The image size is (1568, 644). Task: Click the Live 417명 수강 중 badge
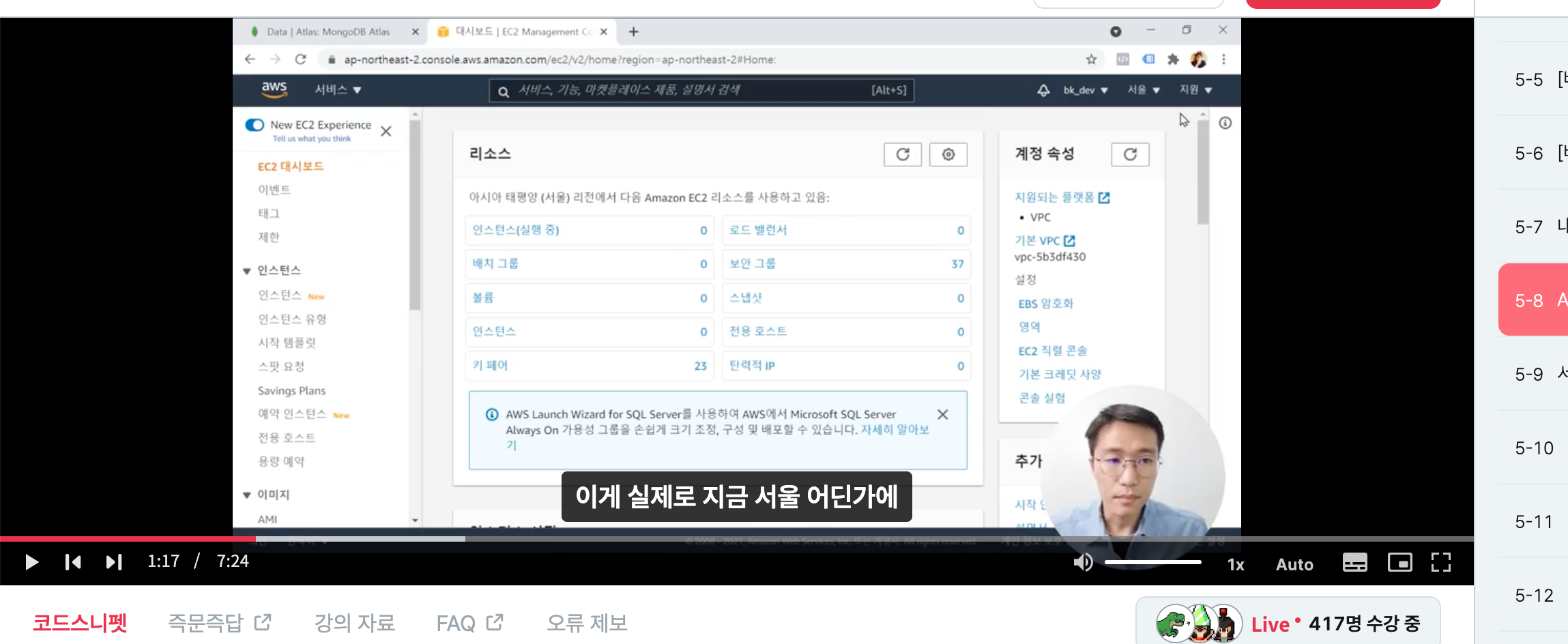[x=1288, y=623]
